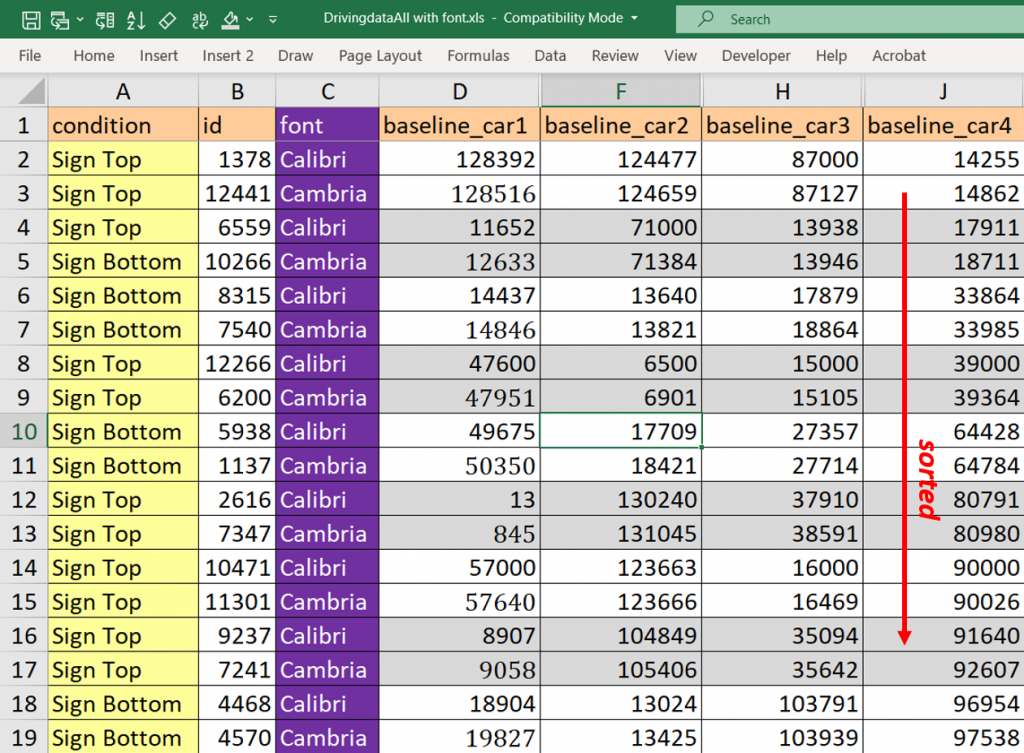
Task: Open the switch windows dropdown arrow
Action: click(80, 20)
